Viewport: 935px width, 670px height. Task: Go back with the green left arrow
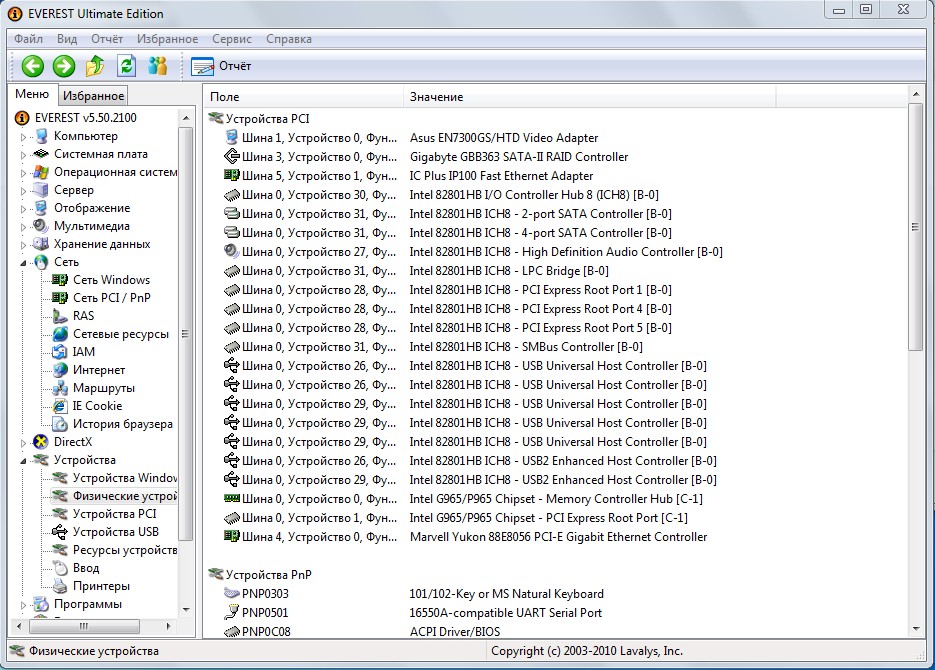tap(33, 66)
